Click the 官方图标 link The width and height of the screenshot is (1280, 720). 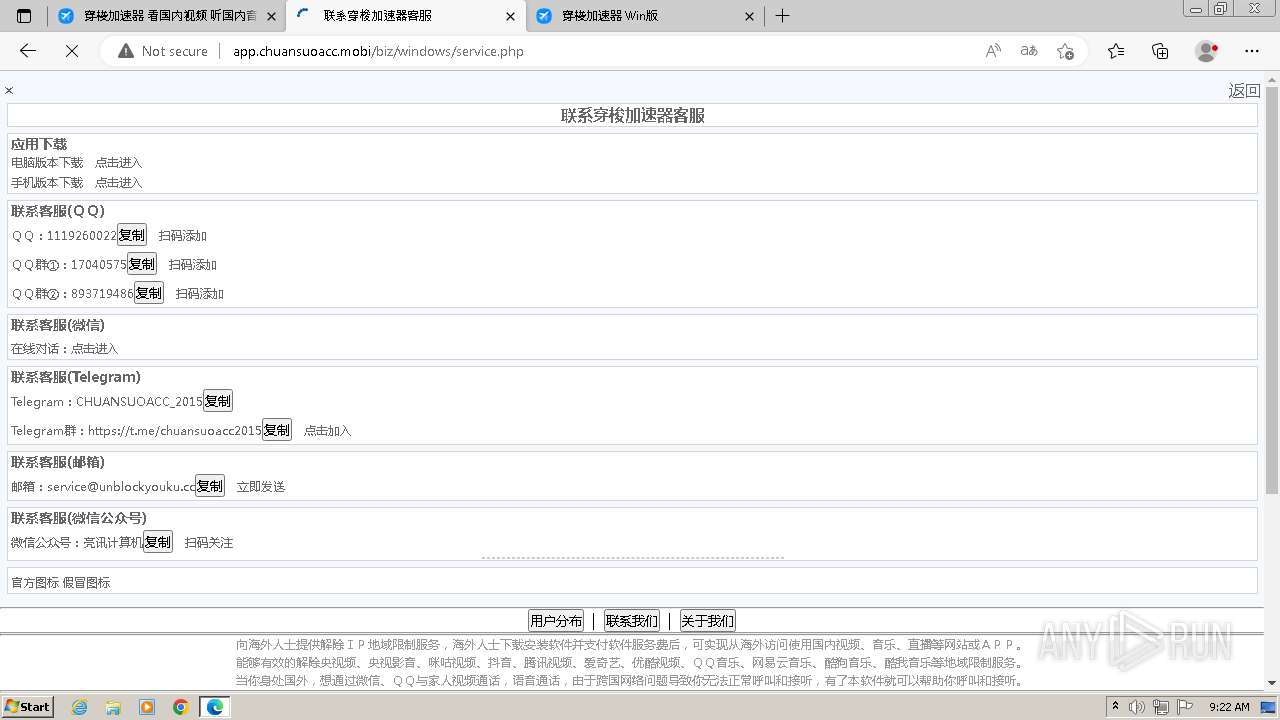pyautogui.click(x=35, y=583)
